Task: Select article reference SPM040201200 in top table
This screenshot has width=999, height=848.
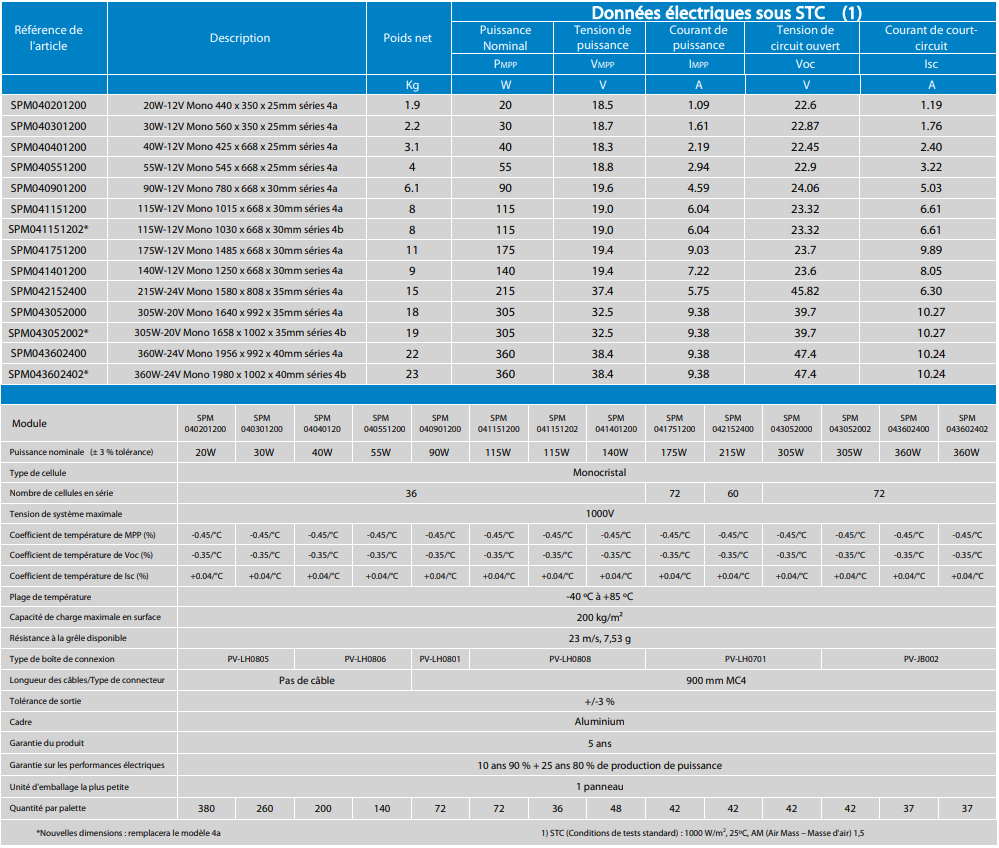Action: [48, 105]
